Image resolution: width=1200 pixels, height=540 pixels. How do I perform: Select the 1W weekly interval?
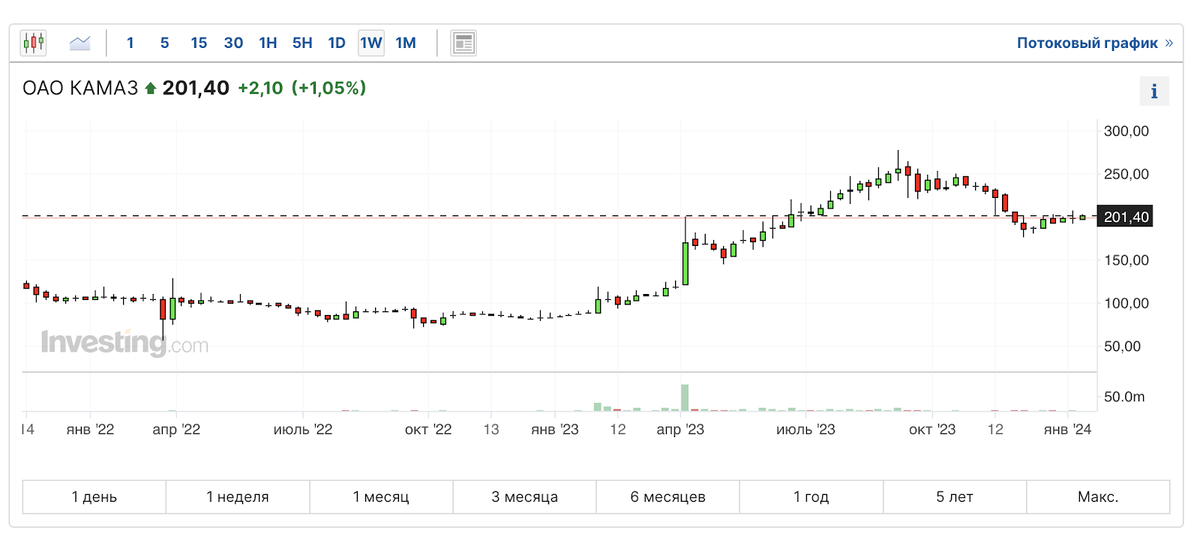[371, 43]
